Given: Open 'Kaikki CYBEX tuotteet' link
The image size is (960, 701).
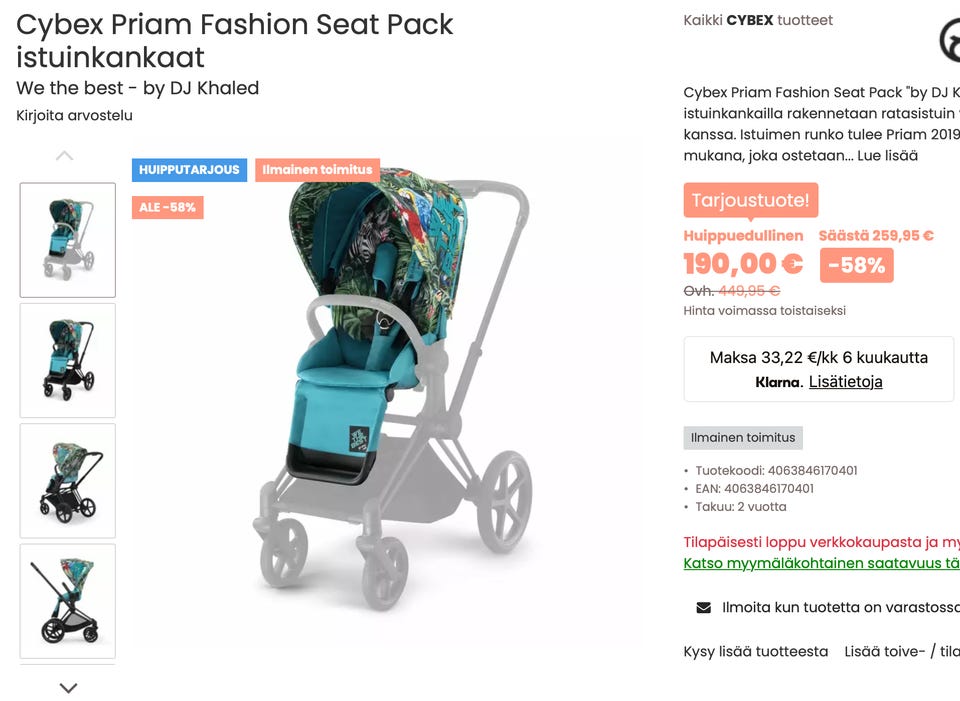Looking at the screenshot, I should (x=758, y=20).
